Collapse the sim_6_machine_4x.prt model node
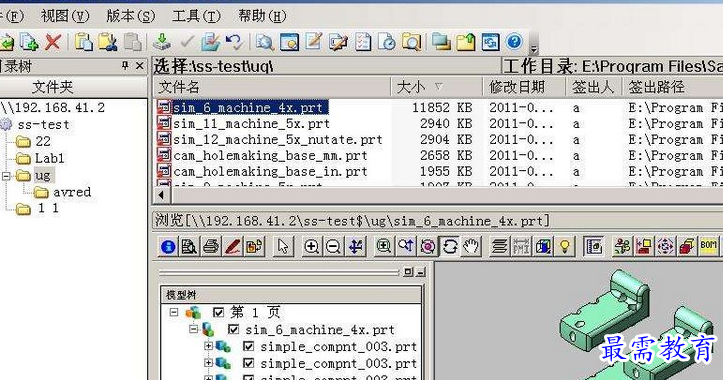 194,329
